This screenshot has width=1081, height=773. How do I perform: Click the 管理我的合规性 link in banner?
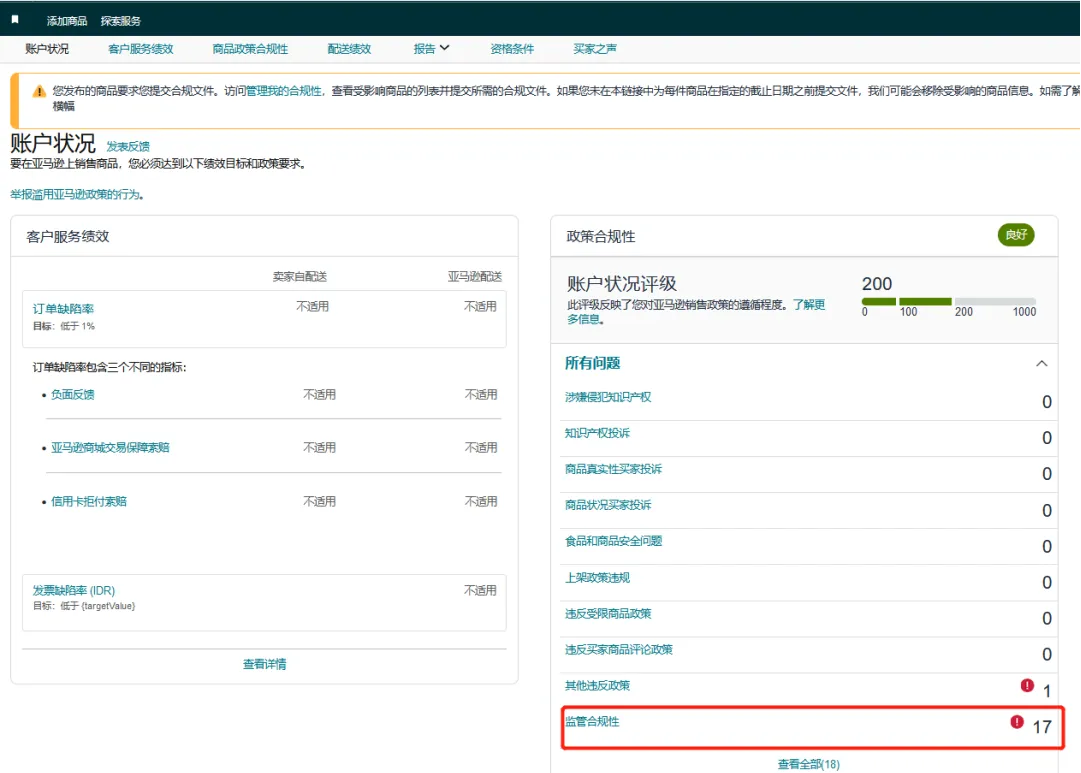click(x=284, y=91)
